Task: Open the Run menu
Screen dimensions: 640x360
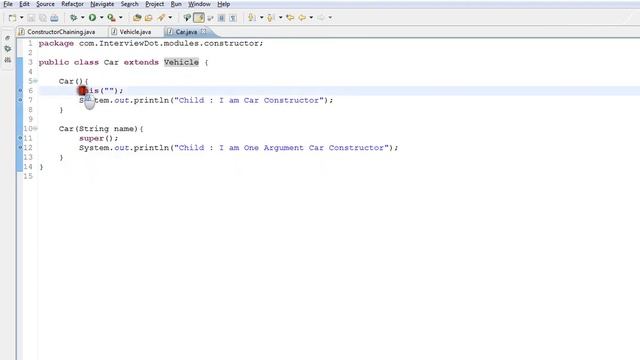Action: pyautogui.click(x=176, y=4)
